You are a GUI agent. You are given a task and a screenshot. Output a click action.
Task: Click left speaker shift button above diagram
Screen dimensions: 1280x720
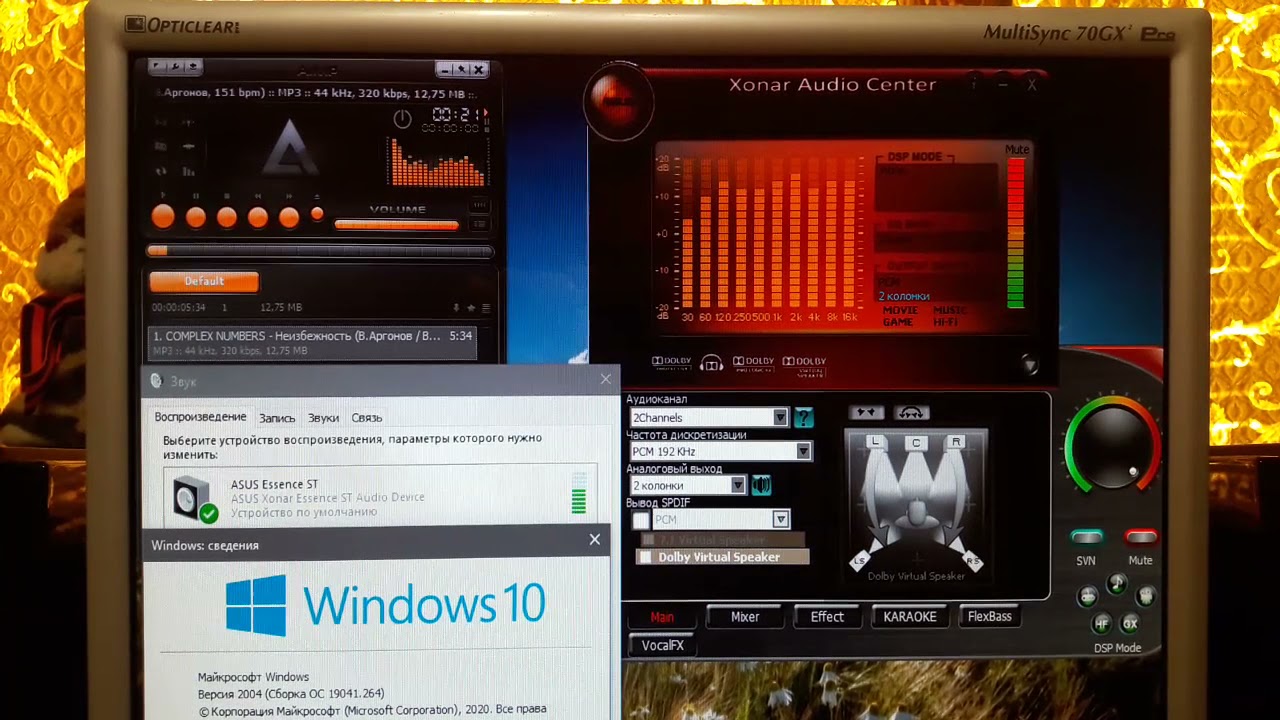(866, 412)
